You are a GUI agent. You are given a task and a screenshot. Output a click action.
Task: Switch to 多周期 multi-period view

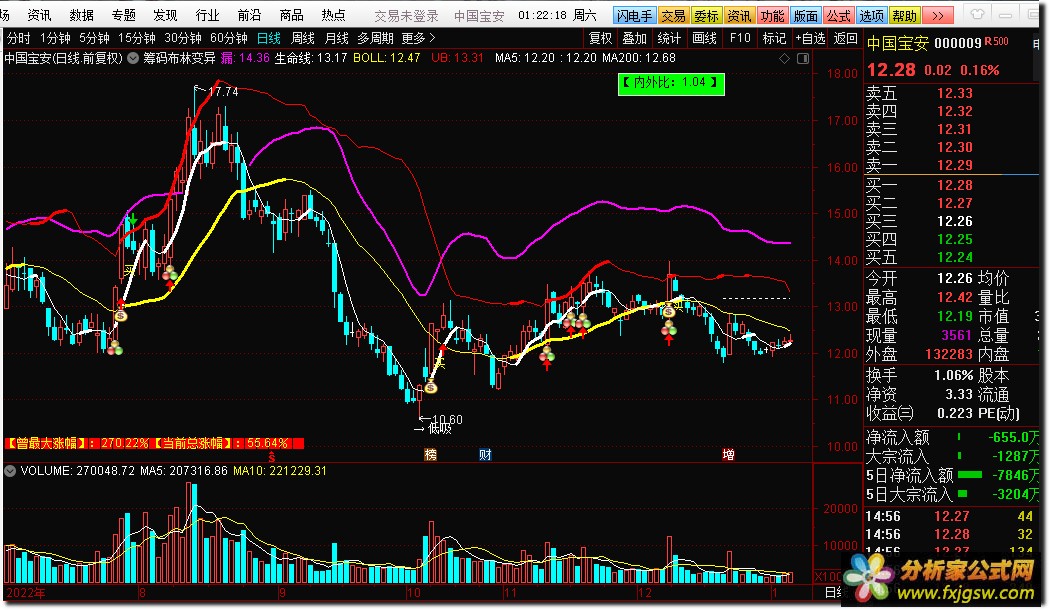[375, 38]
